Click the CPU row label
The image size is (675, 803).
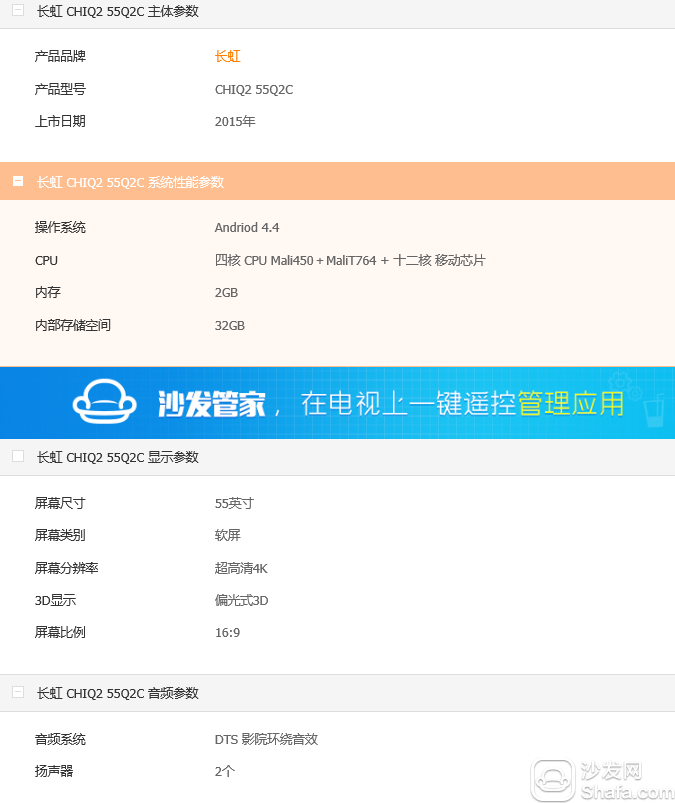[x=46, y=261]
